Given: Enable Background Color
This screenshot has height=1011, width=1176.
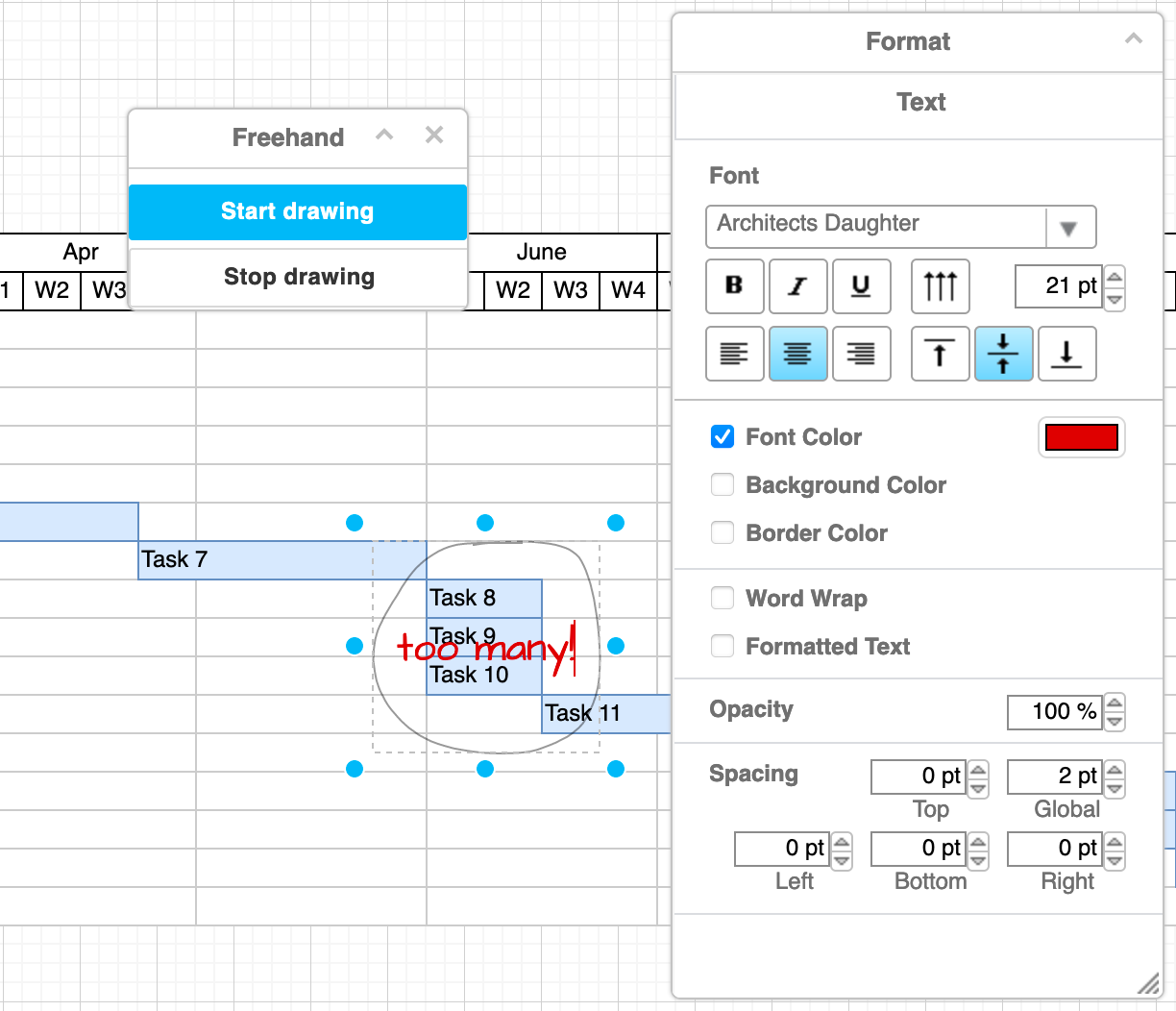Looking at the screenshot, I should click(722, 484).
